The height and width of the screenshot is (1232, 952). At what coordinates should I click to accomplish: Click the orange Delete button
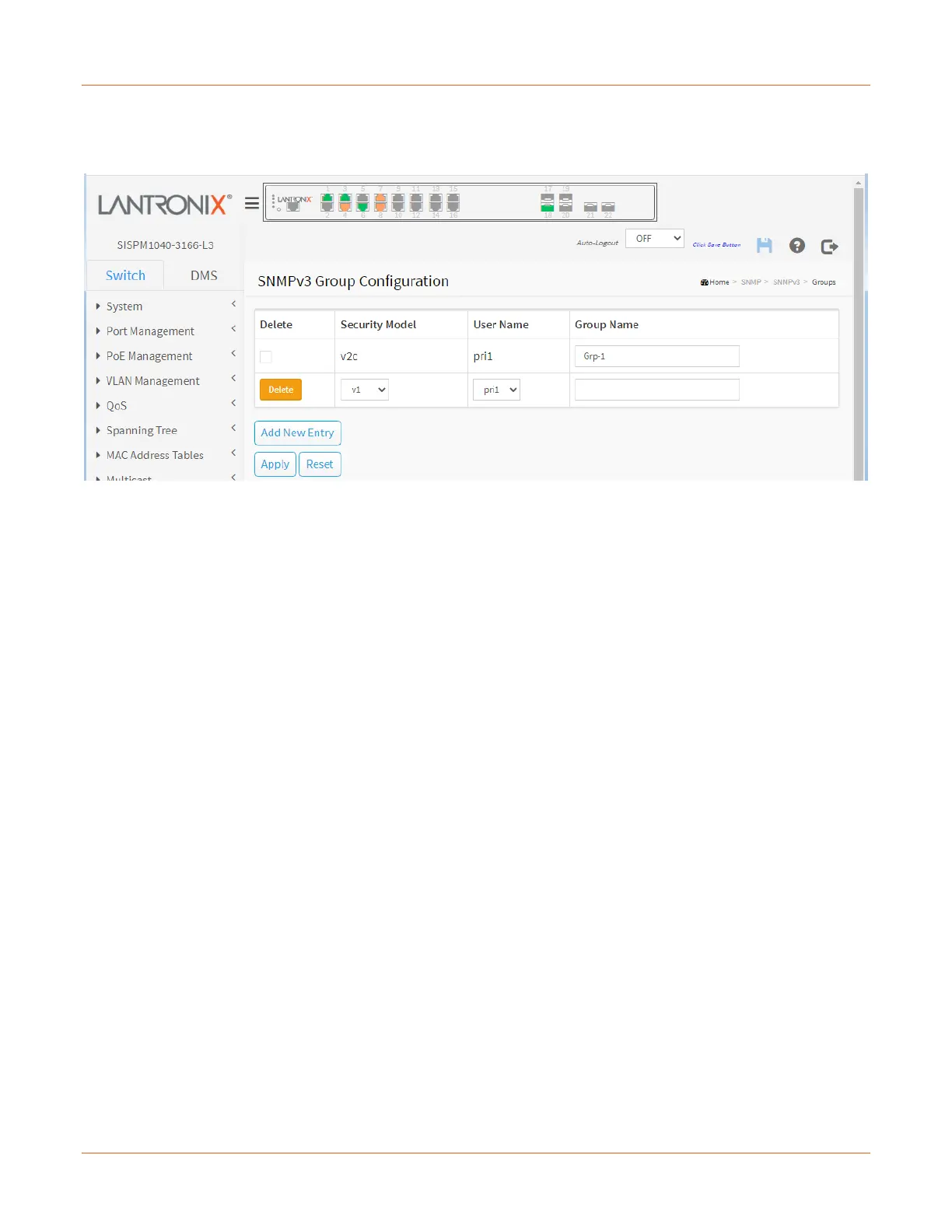(281, 390)
